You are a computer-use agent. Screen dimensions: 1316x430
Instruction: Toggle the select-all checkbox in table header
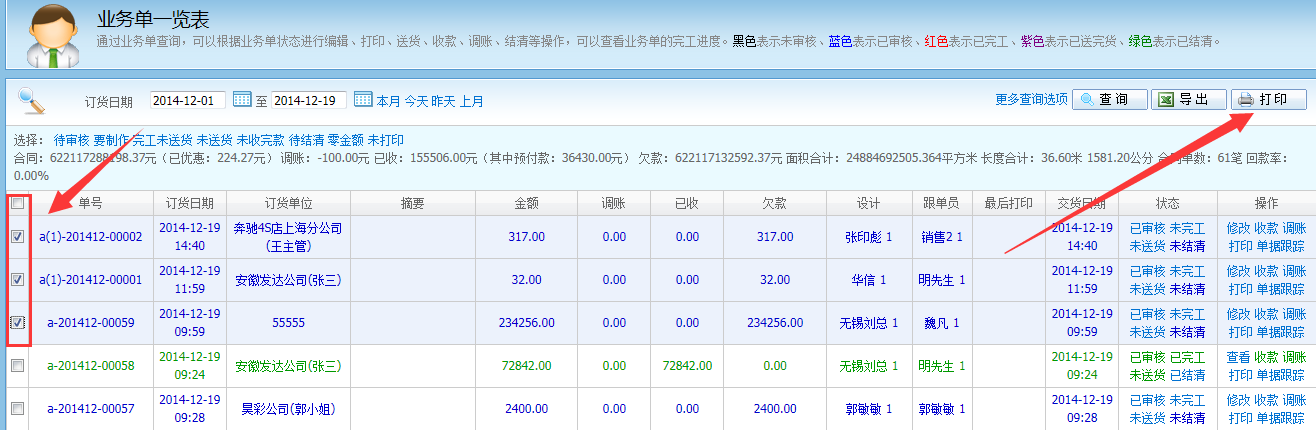pyautogui.click(x=17, y=203)
